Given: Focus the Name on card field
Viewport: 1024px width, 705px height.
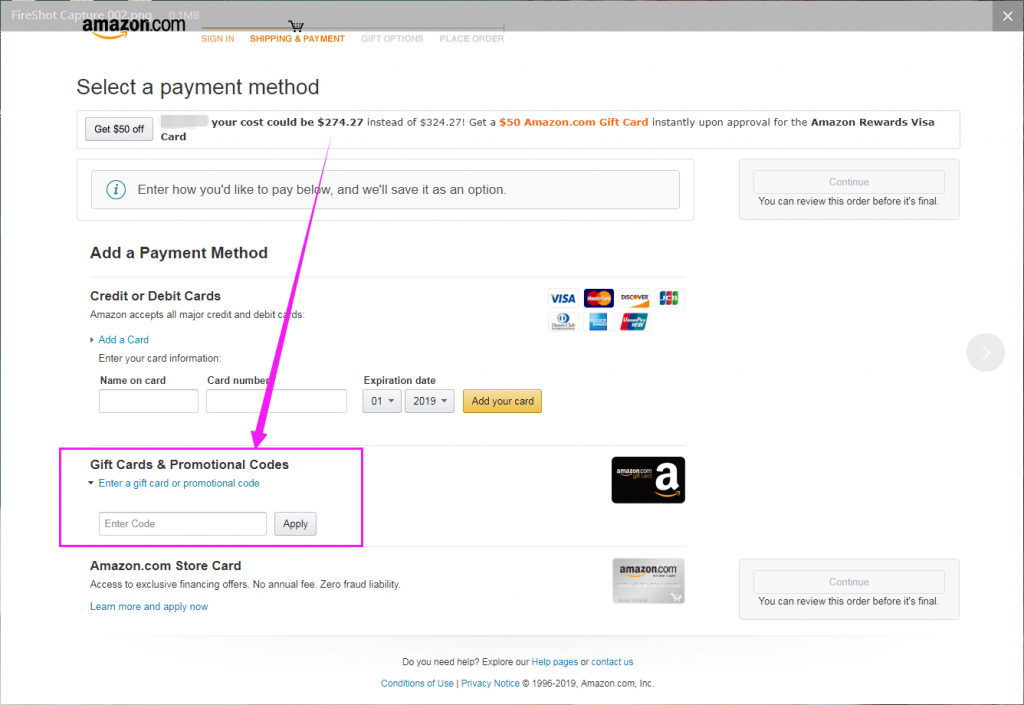Looking at the screenshot, I should [x=148, y=401].
